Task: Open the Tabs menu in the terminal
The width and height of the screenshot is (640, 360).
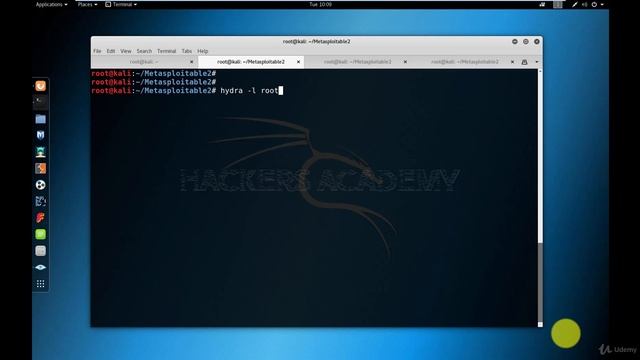Action: [187, 51]
